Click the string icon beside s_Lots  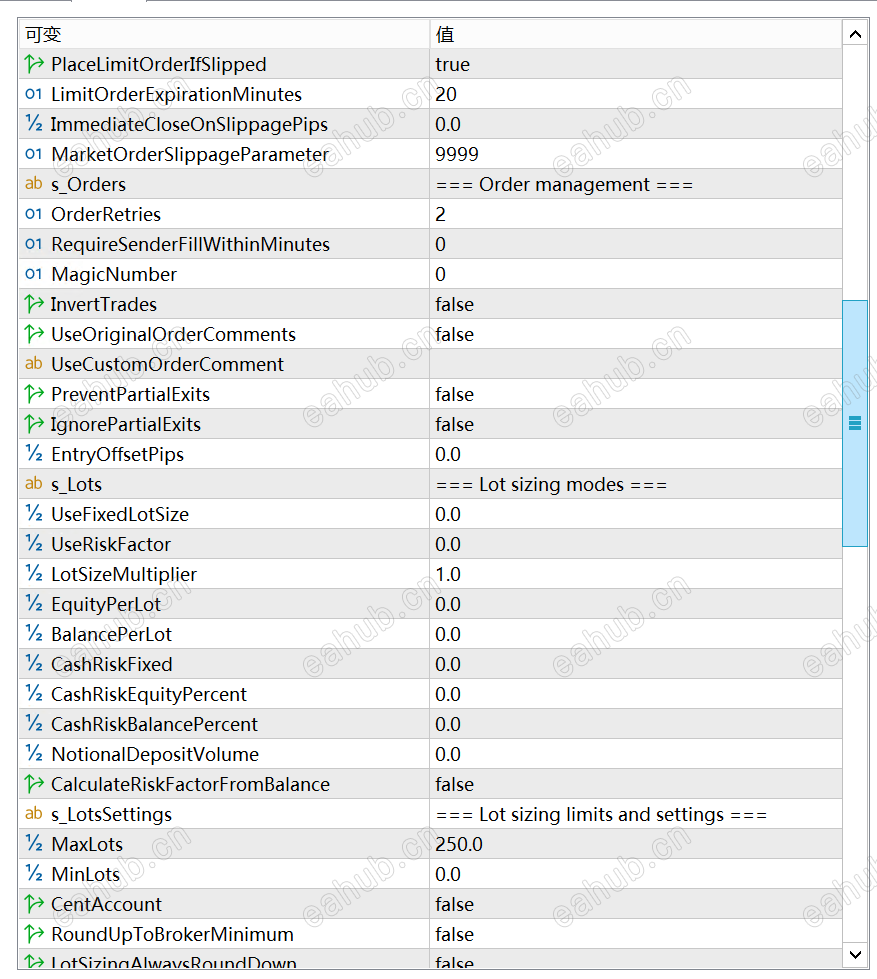(34, 483)
